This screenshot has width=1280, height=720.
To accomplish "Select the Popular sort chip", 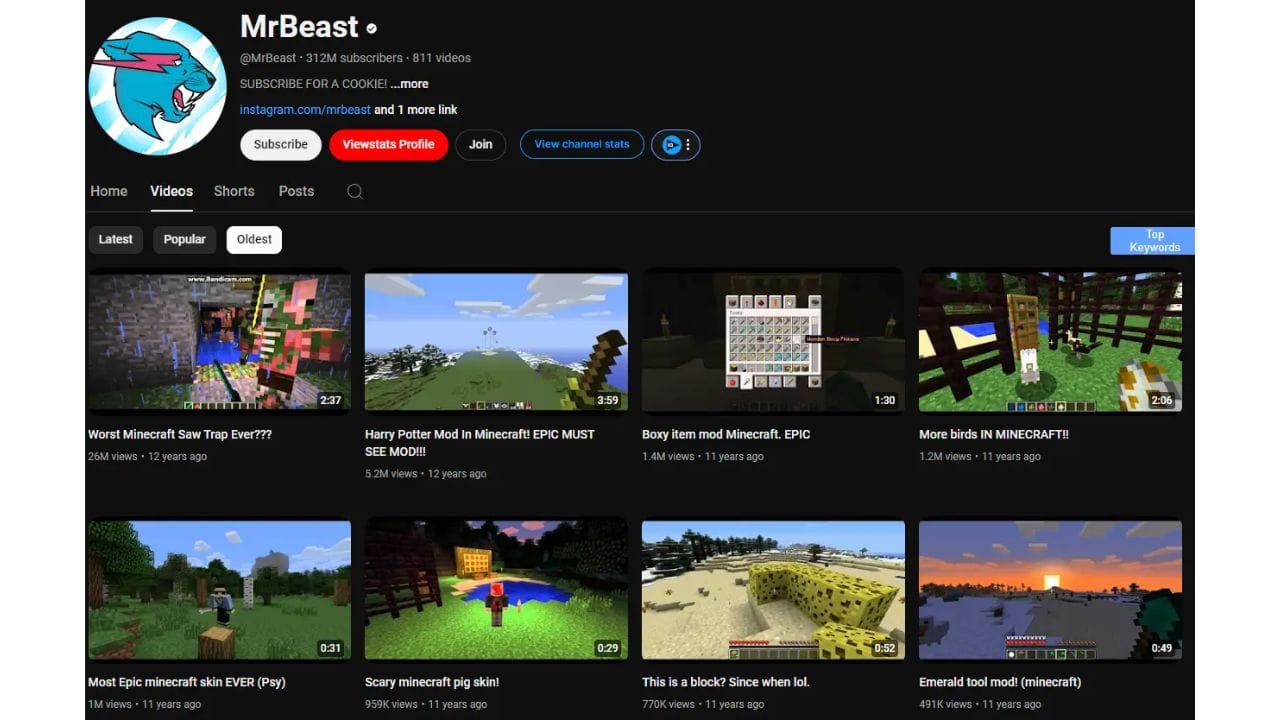I will click(185, 240).
